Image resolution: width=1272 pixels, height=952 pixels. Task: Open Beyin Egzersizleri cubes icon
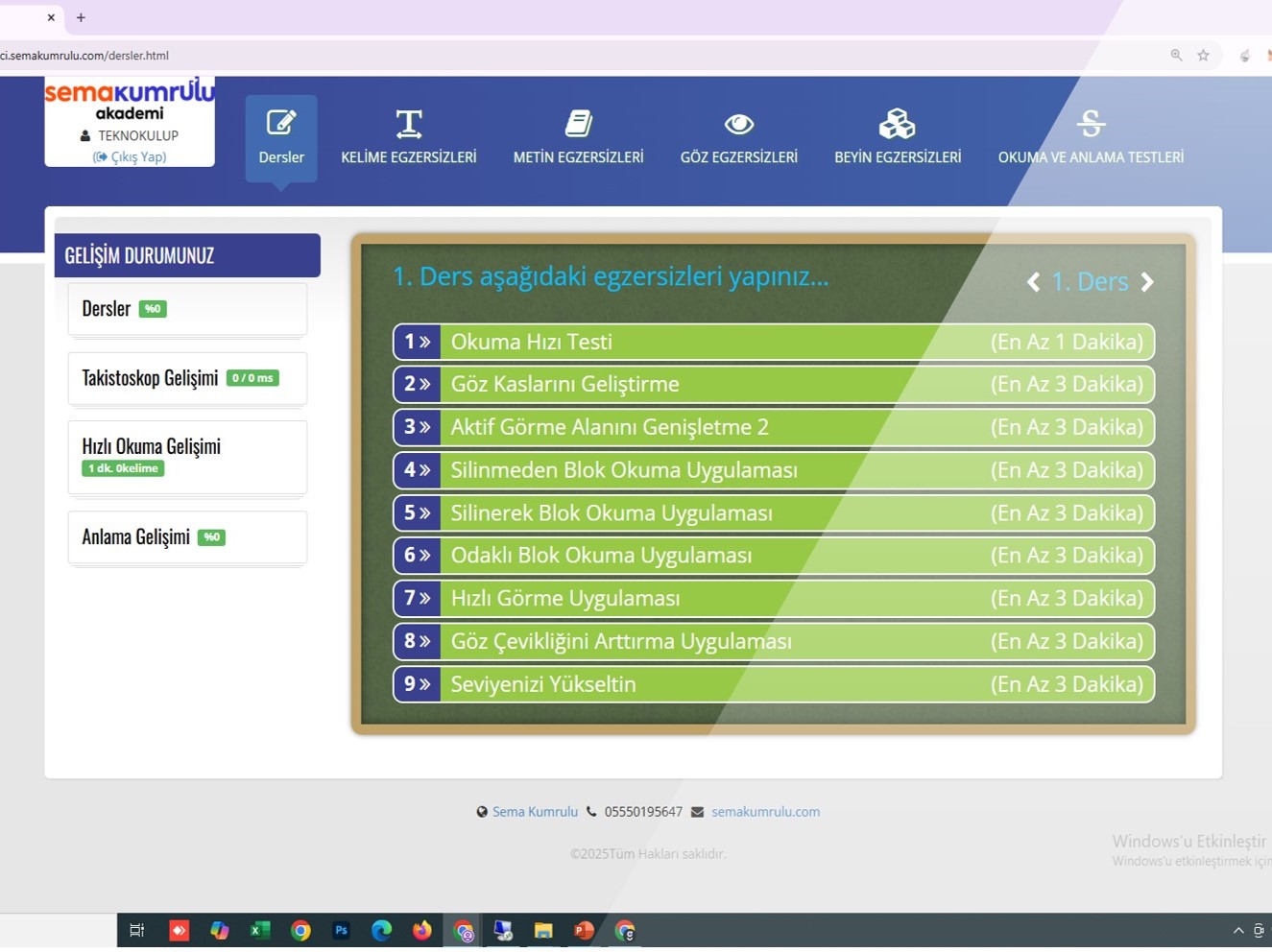[897, 137]
